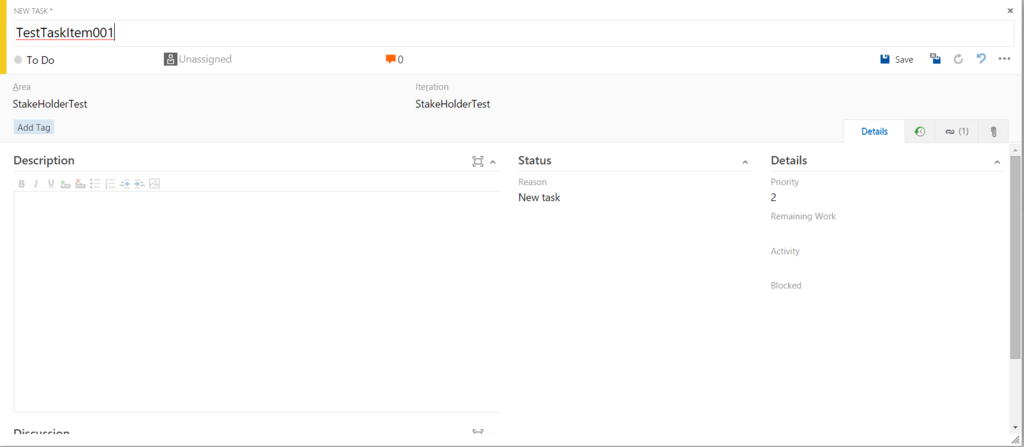This screenshot has width=1024, height=447.
Task: Switch to the Attachments tab
Action: point(993,131)
